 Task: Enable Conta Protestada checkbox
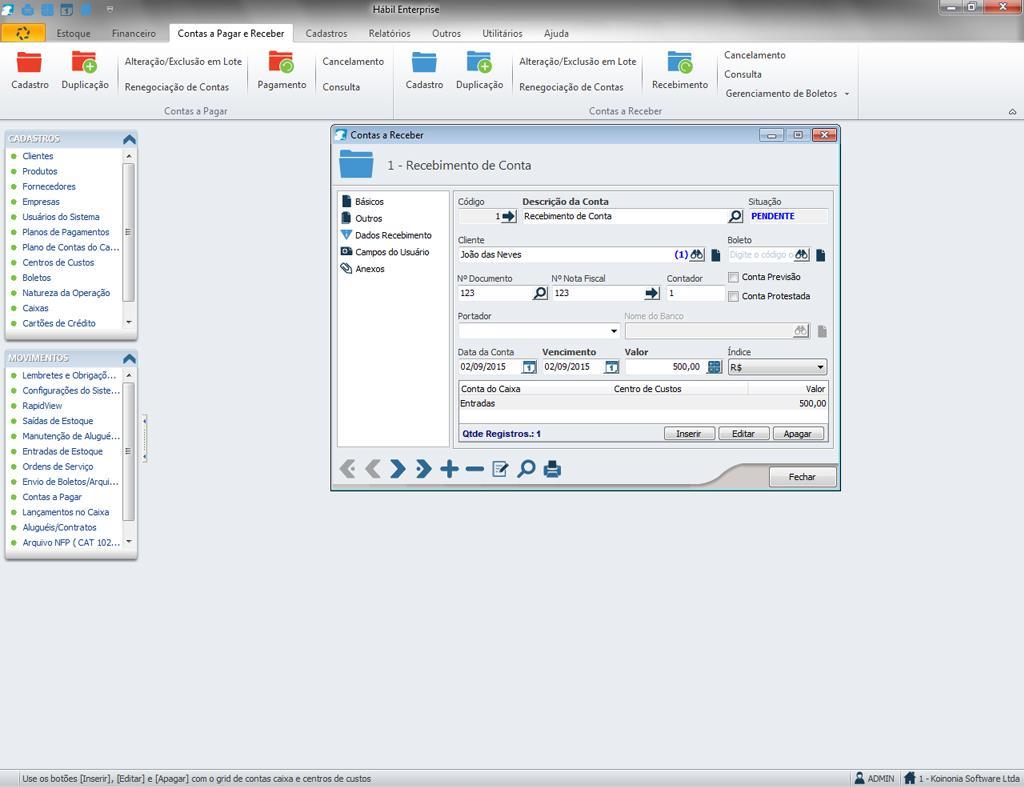pos(733,297)
